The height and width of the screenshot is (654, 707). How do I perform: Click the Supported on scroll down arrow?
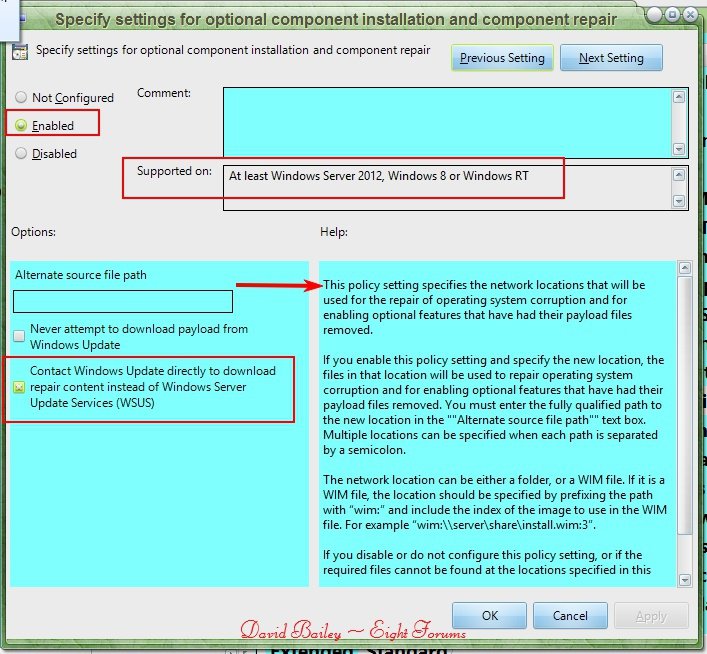coord(679,201)
